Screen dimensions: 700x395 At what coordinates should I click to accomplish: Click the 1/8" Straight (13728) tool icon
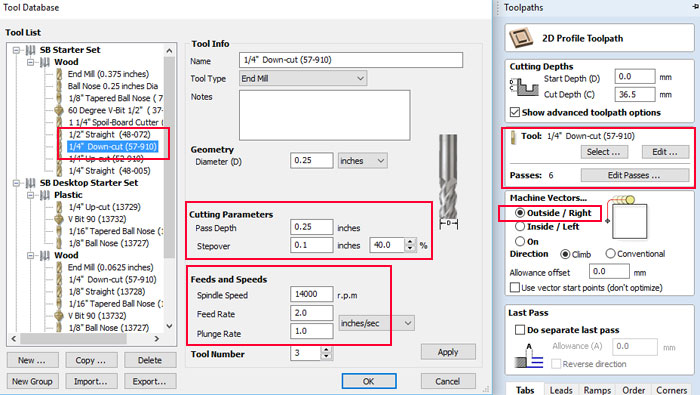[x=59, y=291]
